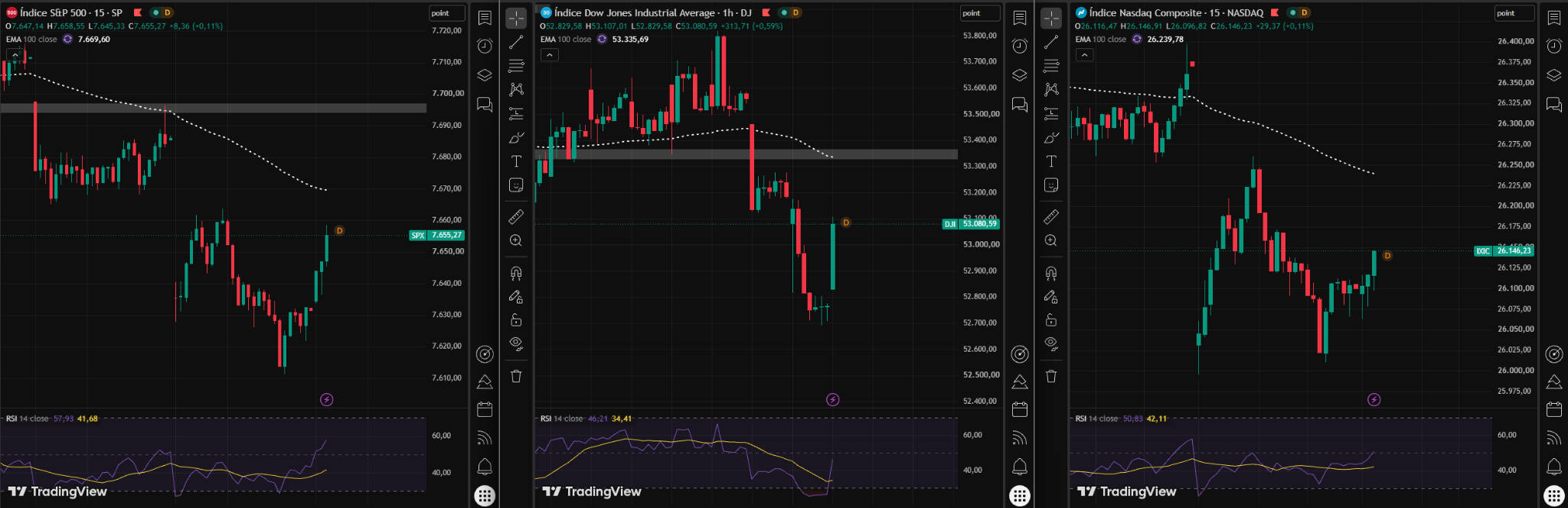The width and height of the screenshot is (1568, 508).
Task: Select the ruler measure tool beside the Nasdaq chart
Action: pyautogui.click(x=1051, y=217)
